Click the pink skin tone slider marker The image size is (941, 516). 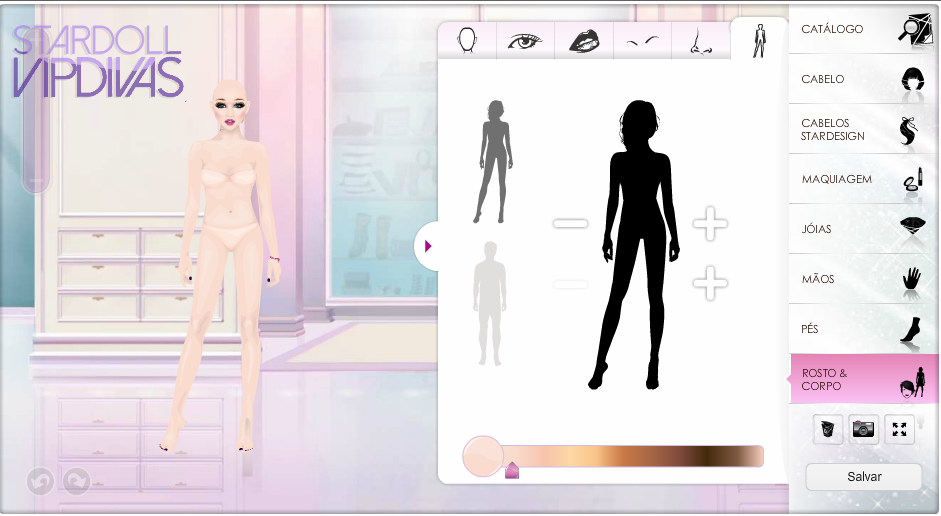[x=512, y=470]
